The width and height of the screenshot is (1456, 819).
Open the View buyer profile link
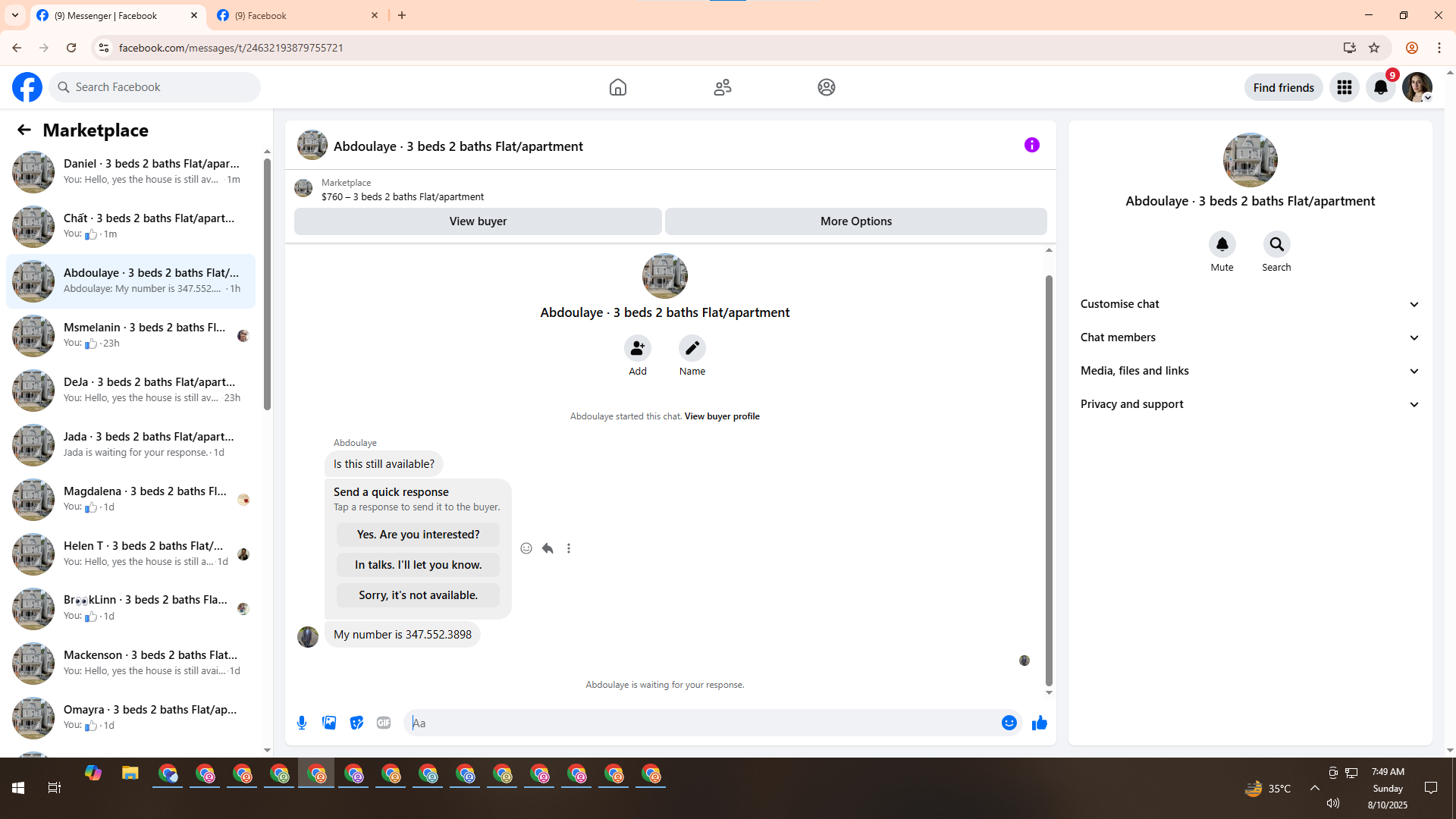tap(721, 416)
